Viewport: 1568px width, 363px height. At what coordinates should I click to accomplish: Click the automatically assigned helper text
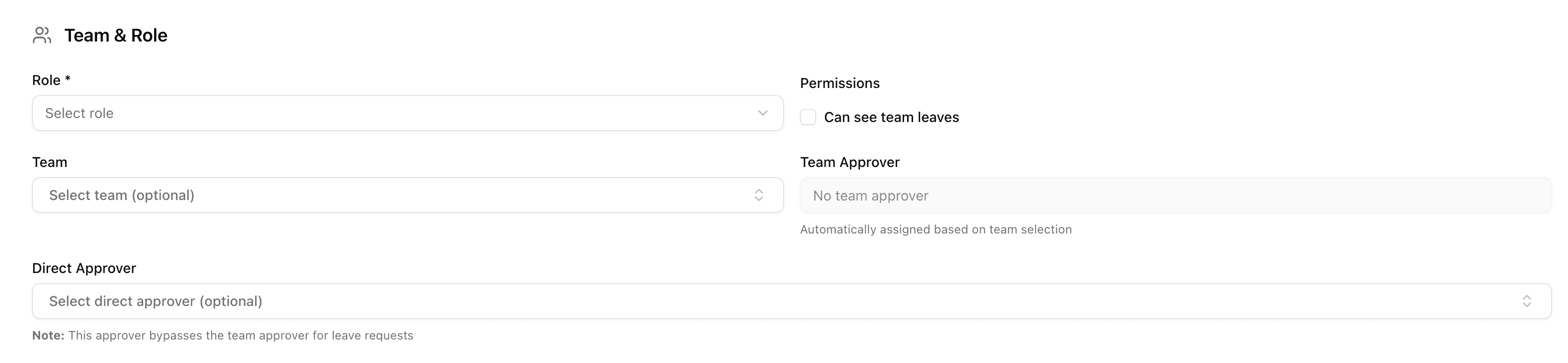[936, 229]
